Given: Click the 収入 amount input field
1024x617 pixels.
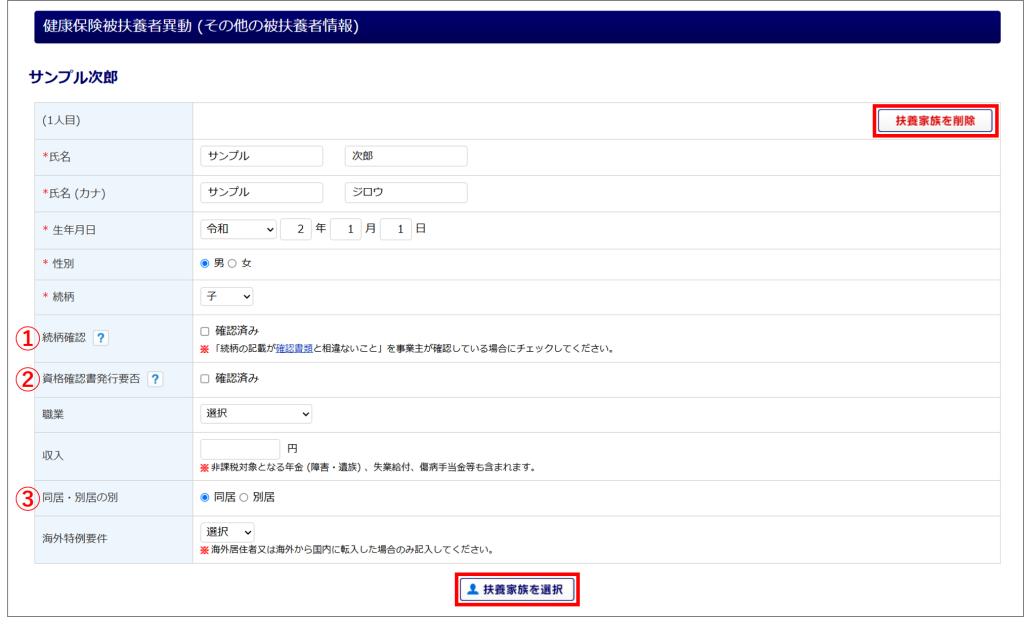Looking at the screenshot, I should coord(240,449).
